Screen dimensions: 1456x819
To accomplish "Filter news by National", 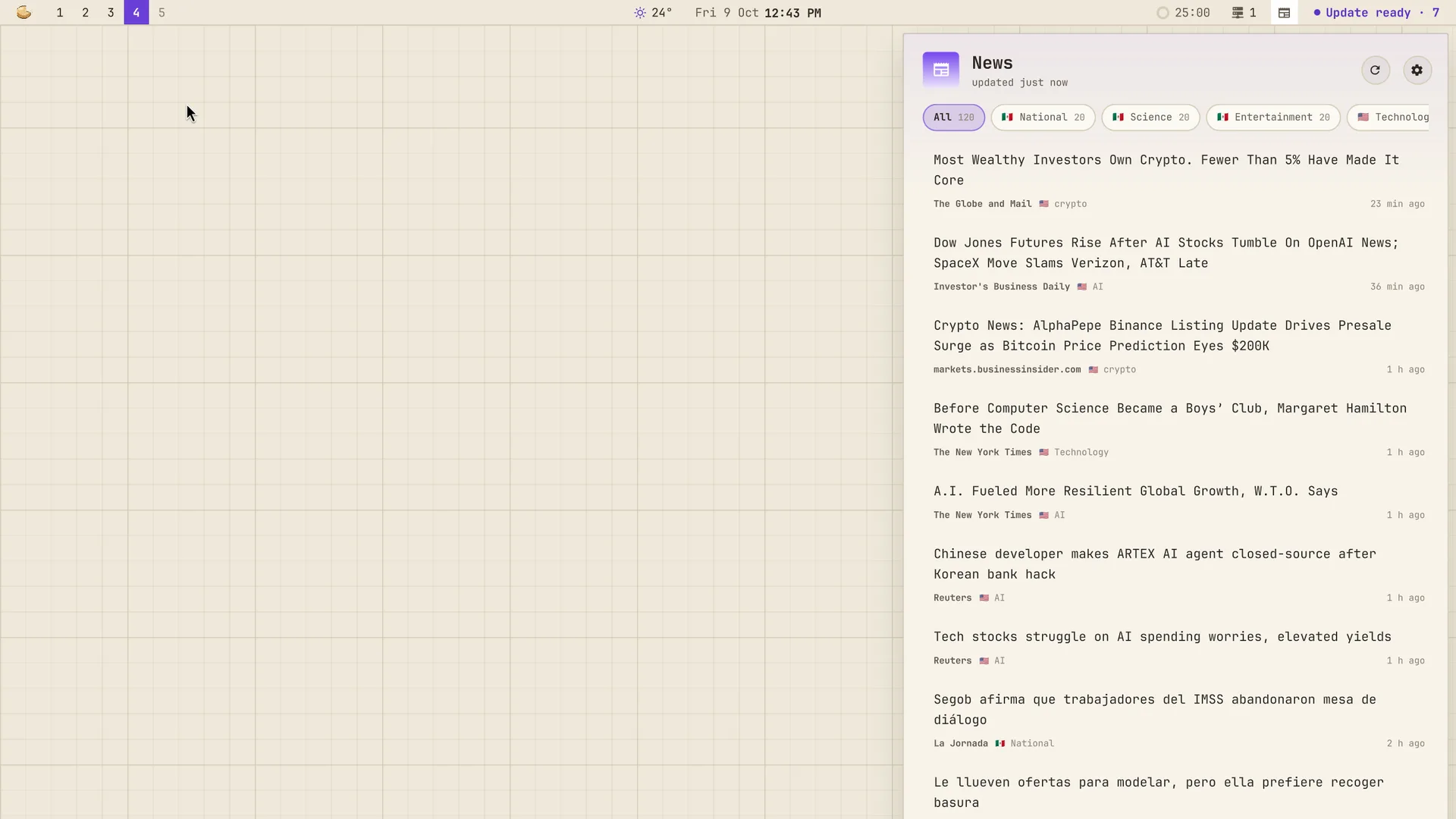I will tap(1043, 118).
